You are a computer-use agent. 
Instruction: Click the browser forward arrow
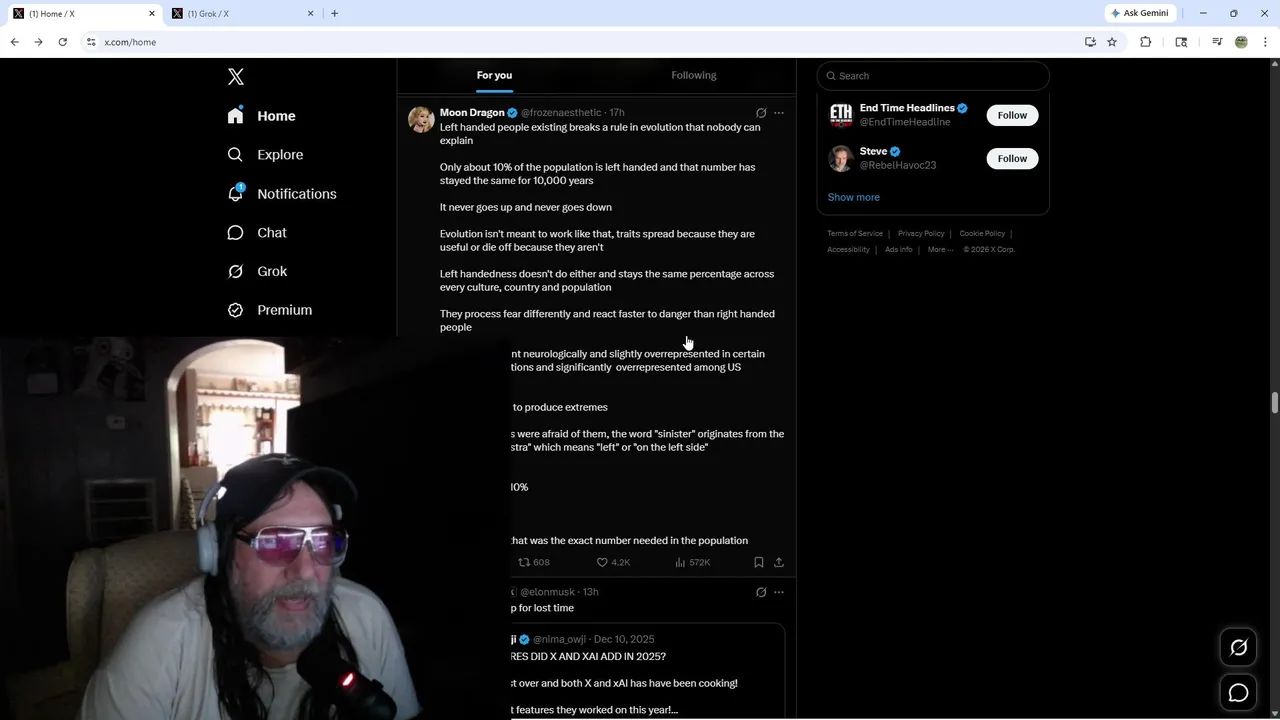[x=38, y=42]
